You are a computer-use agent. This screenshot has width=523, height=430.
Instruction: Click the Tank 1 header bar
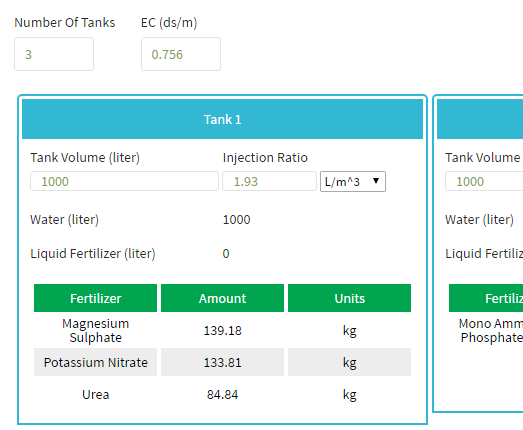point(222,119)
